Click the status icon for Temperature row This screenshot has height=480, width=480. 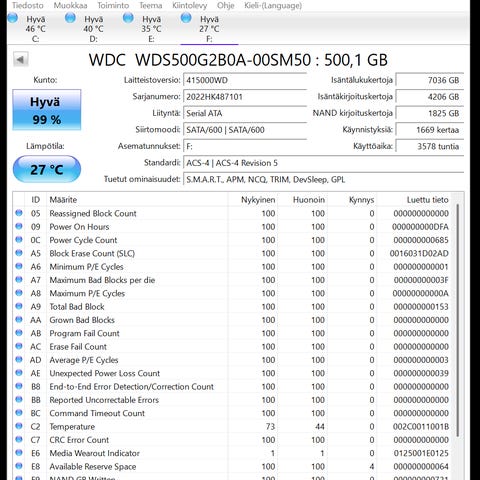(19, 426)
